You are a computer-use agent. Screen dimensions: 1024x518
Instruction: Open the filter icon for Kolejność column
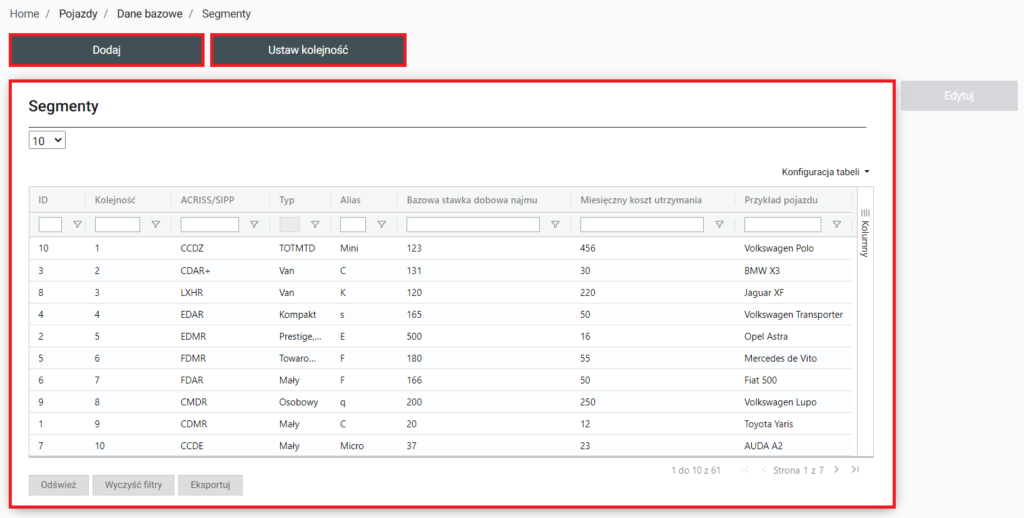pos(155,225)
